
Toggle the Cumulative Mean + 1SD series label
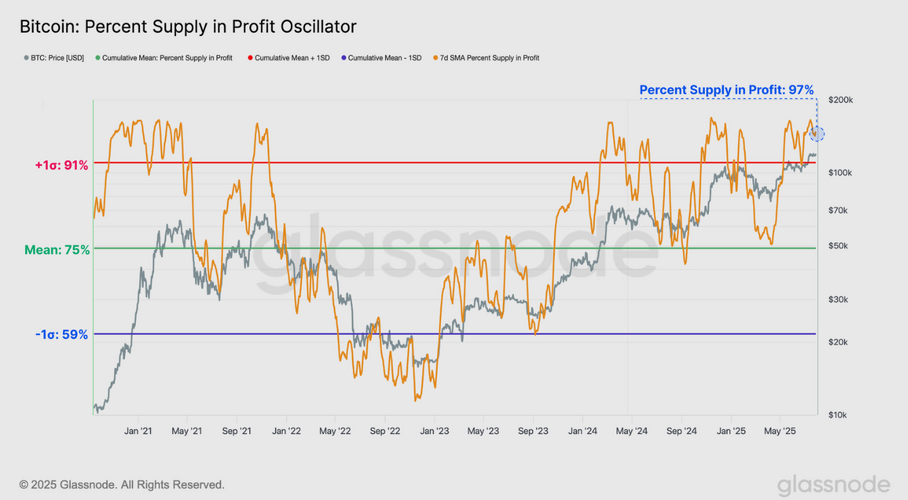click(x=294, y=59)
